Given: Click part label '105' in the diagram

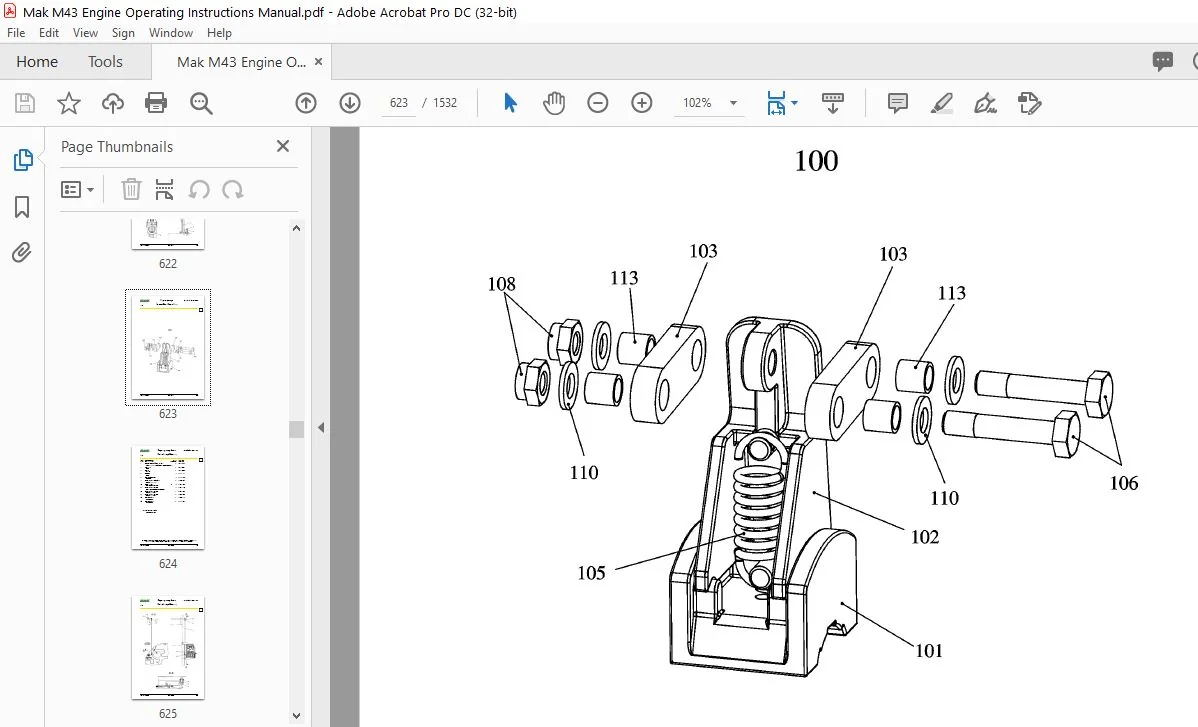Looking at the screenshot, I should coord(591,573).
